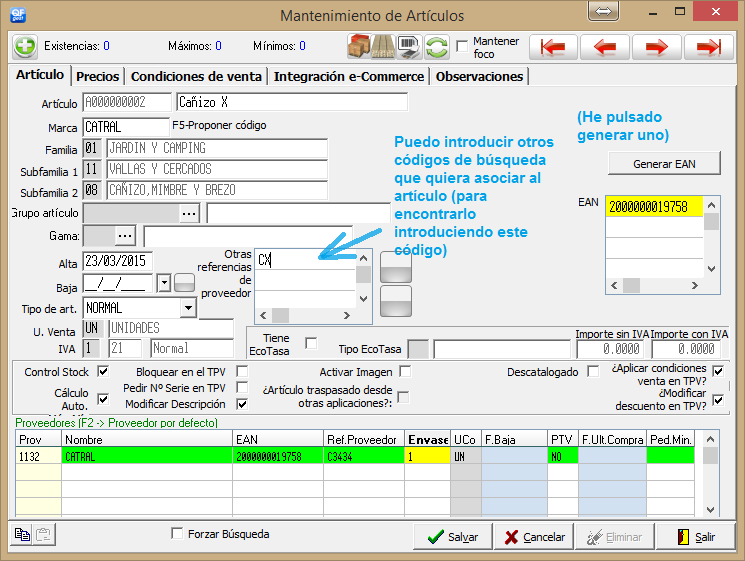Image resolution: width=745 pixels, height=561 pixels.
Task: Open Grupo artículo lookup ellipsis button
Action: coord(189,213)
